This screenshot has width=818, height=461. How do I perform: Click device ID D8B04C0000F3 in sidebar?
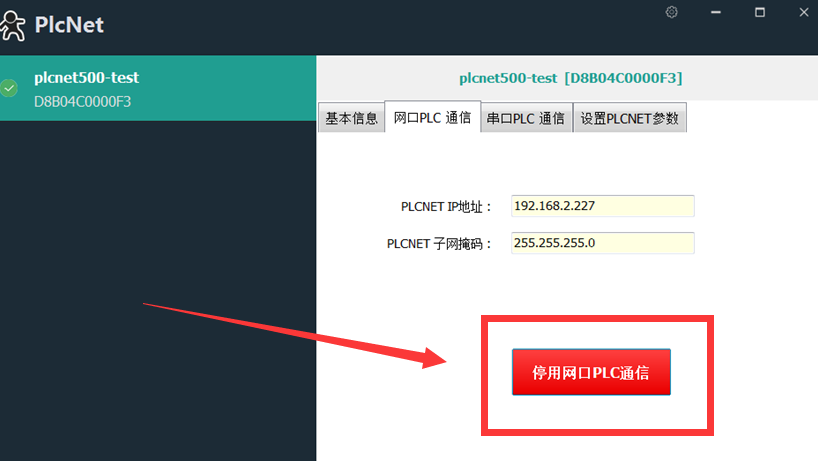tap(82, 101)
